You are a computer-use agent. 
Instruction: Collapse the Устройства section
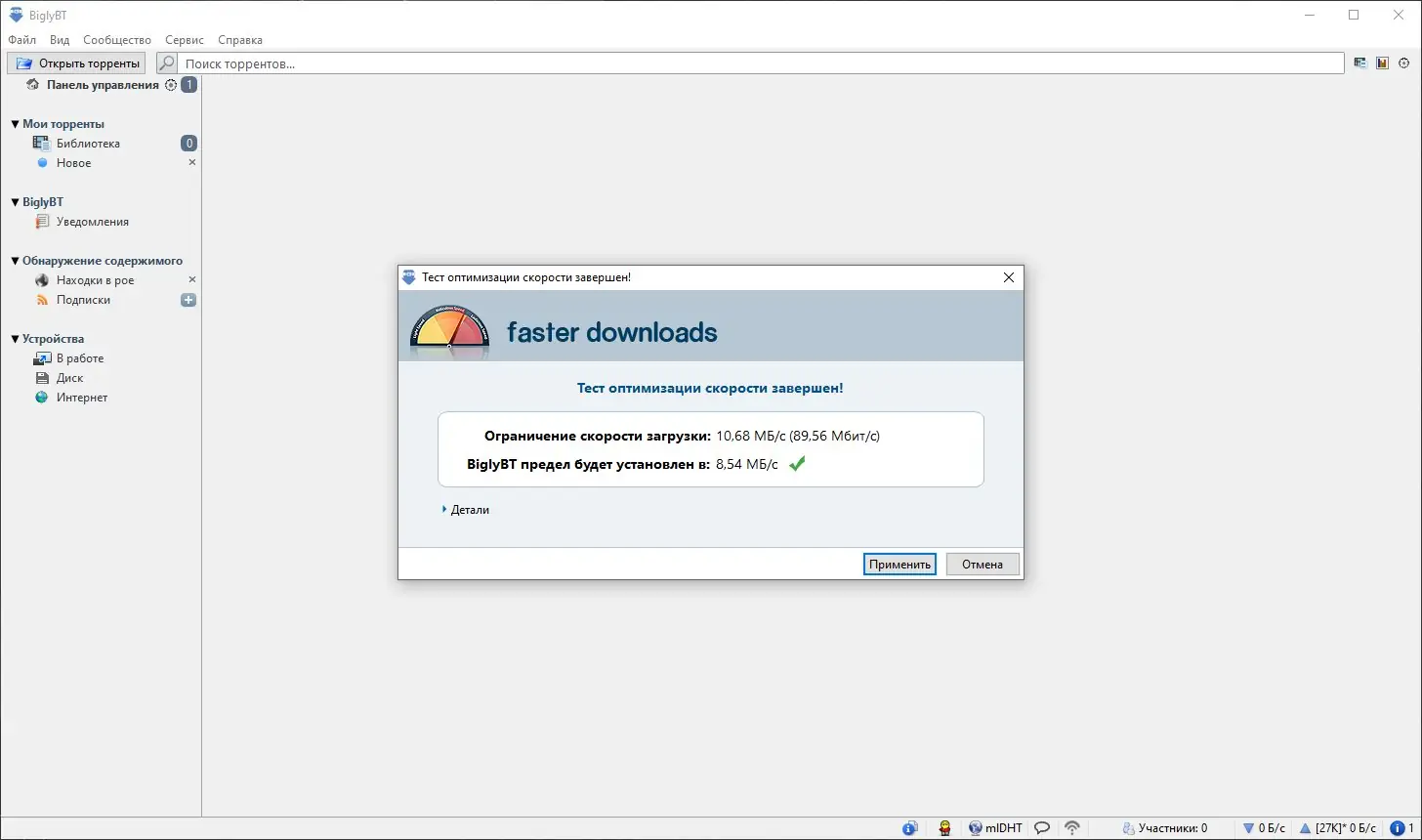(15, 339)
